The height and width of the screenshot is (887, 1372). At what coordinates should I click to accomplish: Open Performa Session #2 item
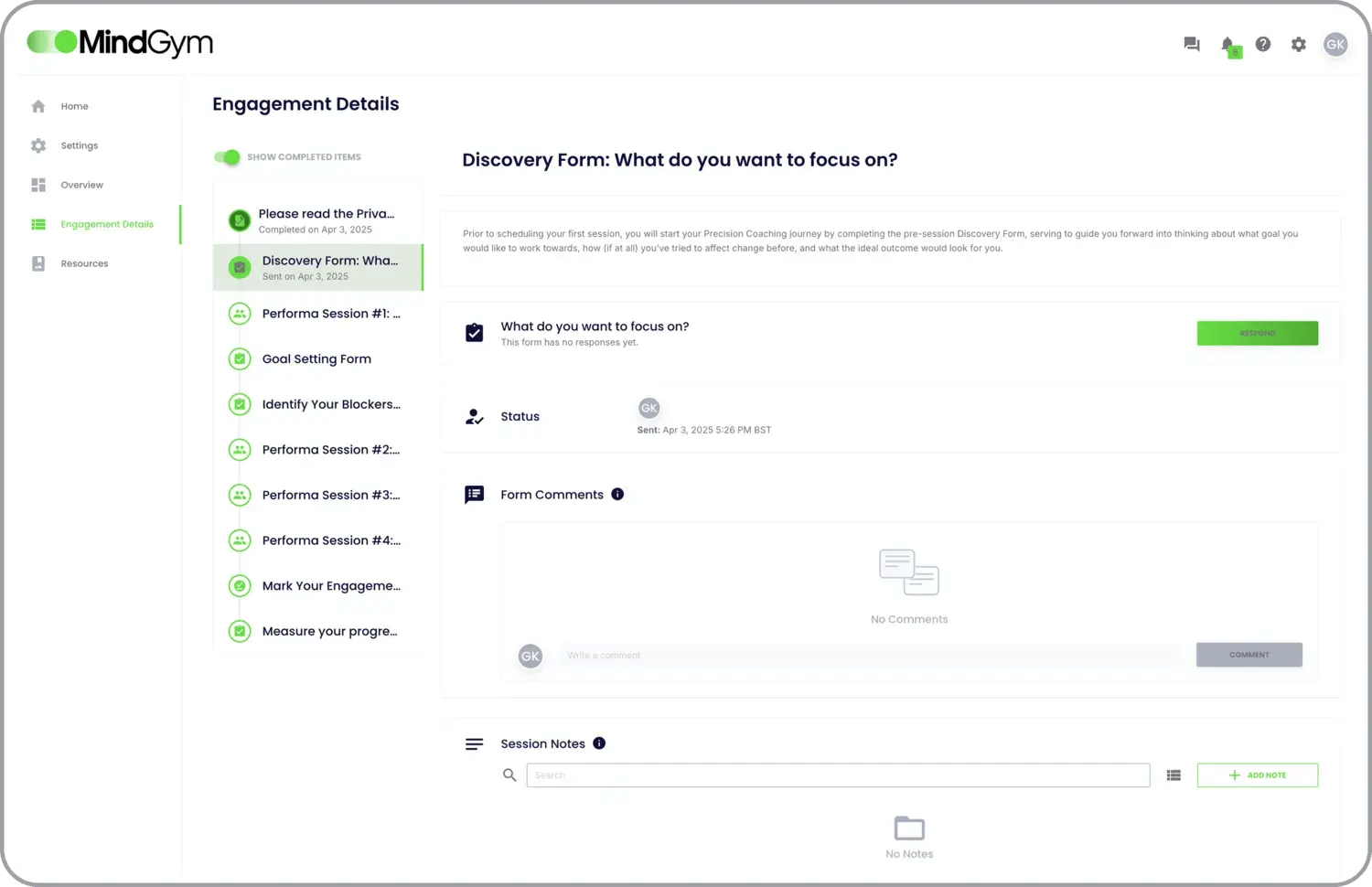coord(318,450)
